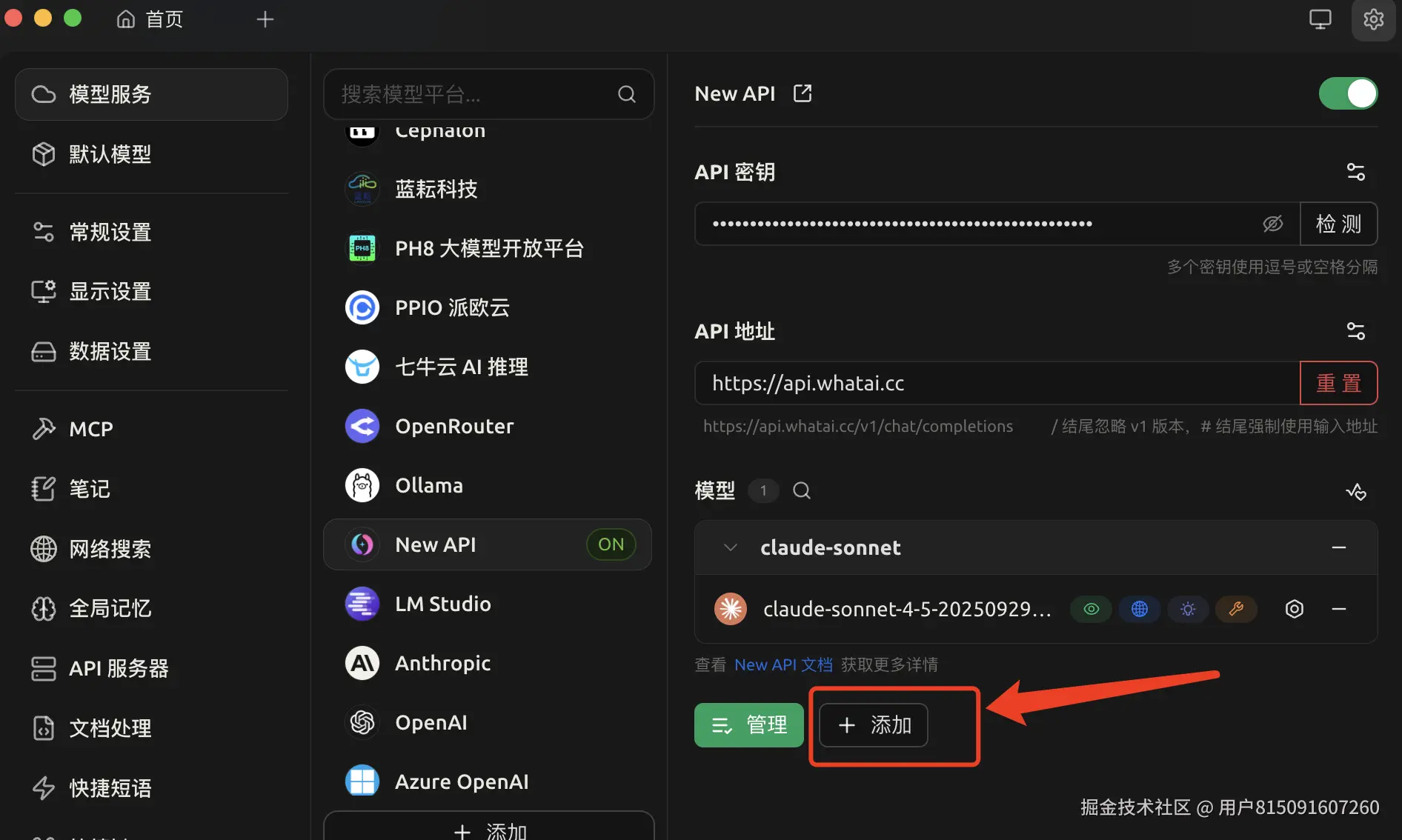Viewport: 1402px width, 840px height.
Task: Select 默认模型 in the sidebar
Action: (111, 154)
